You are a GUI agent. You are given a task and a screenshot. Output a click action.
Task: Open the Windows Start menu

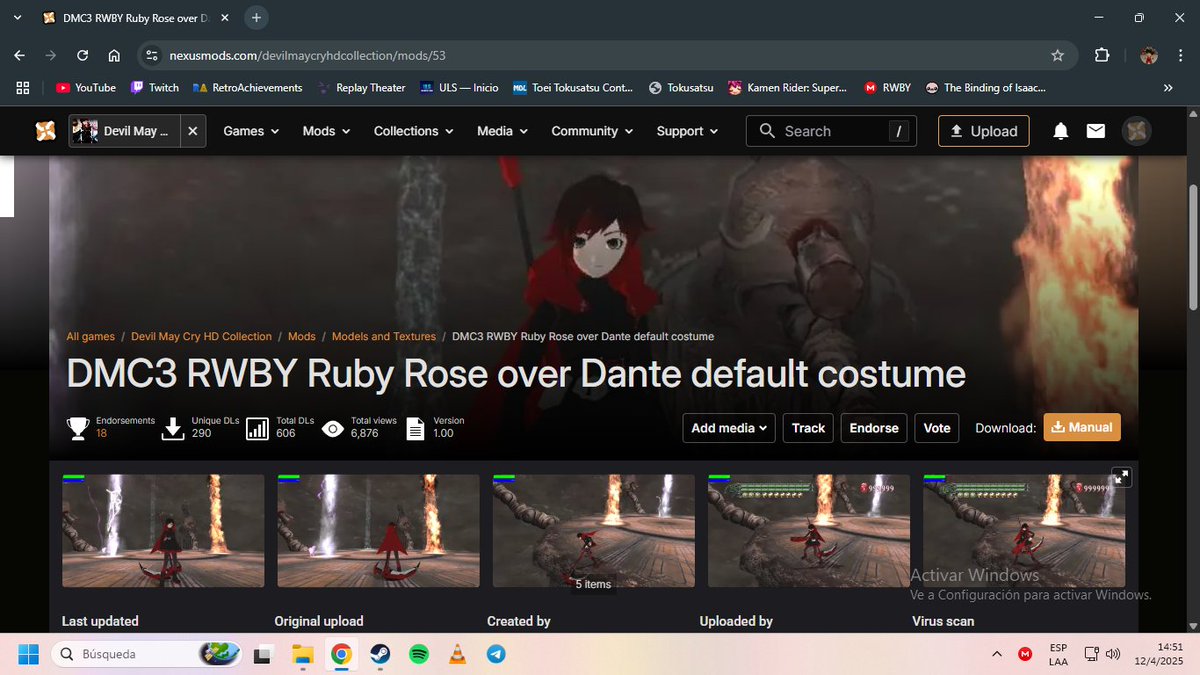[x=27, y=654]
